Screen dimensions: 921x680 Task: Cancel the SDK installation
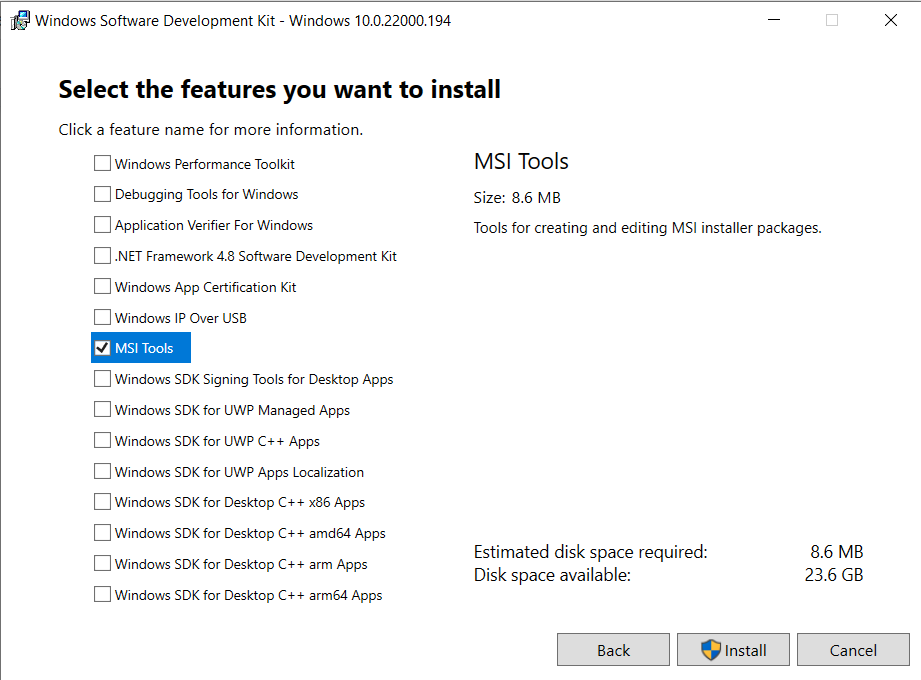click(853, 649)
